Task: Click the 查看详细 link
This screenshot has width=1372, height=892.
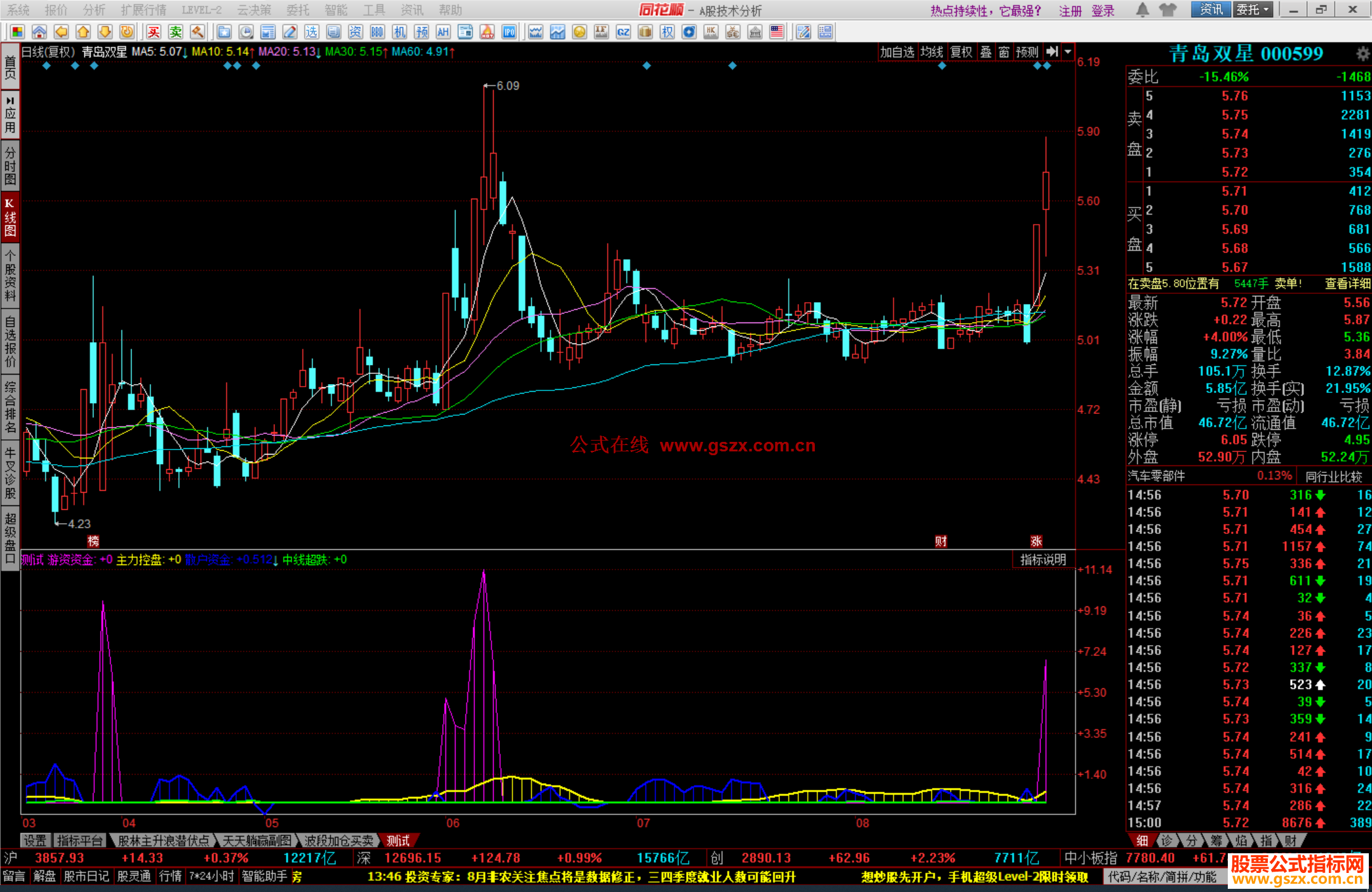Action: click(1347, 284)
